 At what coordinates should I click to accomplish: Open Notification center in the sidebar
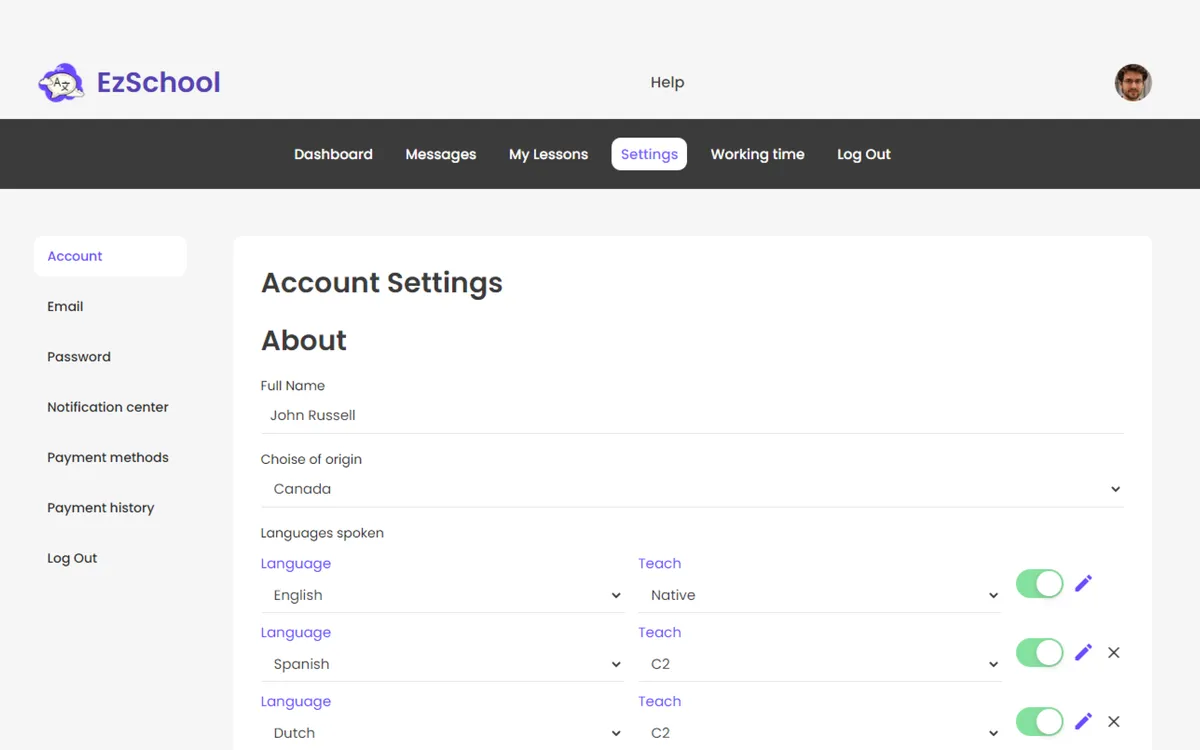pyautogui.click(x=110, y=407)
